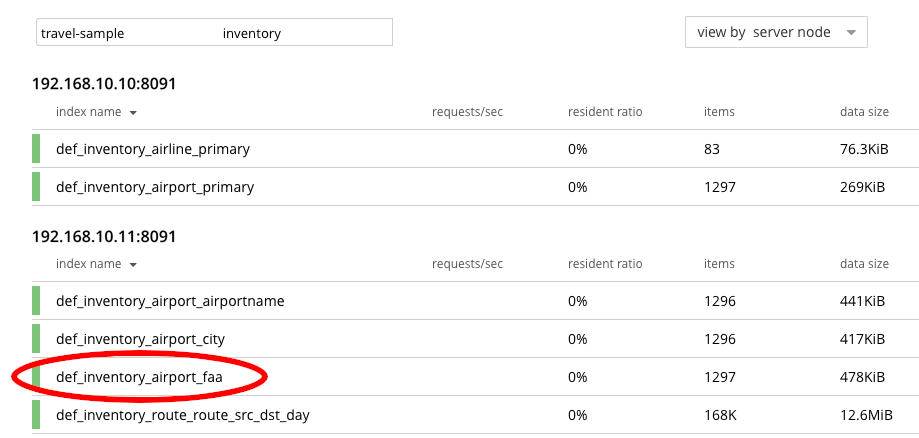The image size is (919, 438).
Task: Click green status bar of airport_faa index
Action: click(36, 377)
